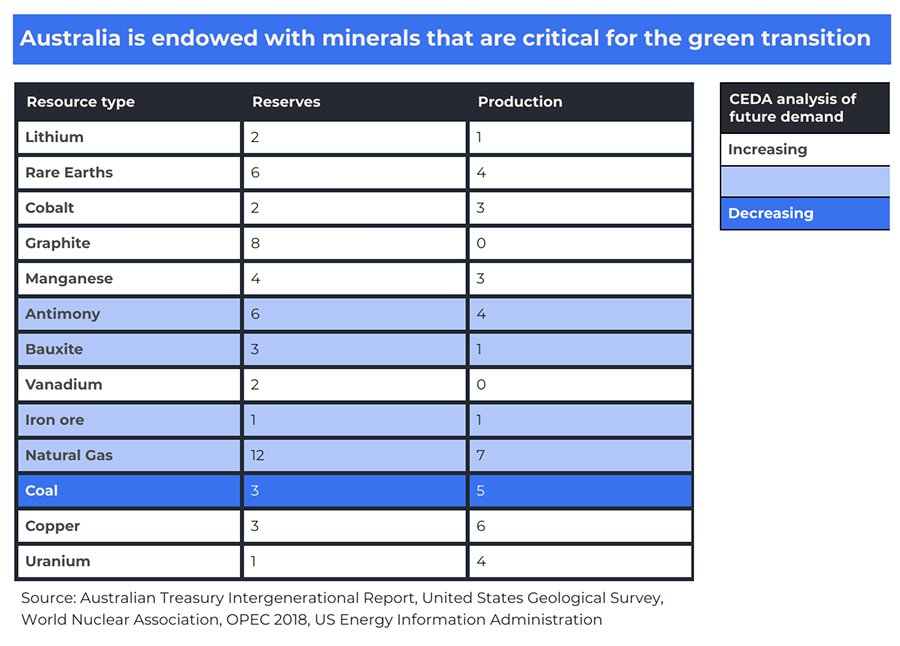
Task: Click the Natural Gas reserves value 12
Action: click(259, 455)
